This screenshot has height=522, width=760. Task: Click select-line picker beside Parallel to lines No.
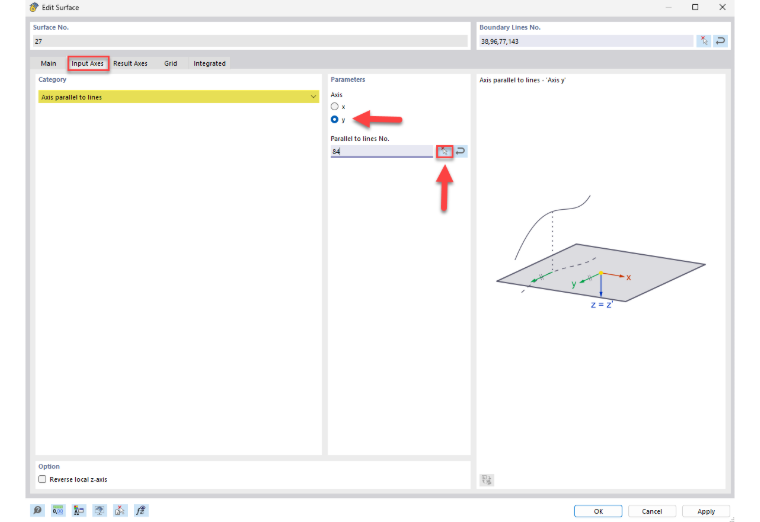(x=444, y=151)
